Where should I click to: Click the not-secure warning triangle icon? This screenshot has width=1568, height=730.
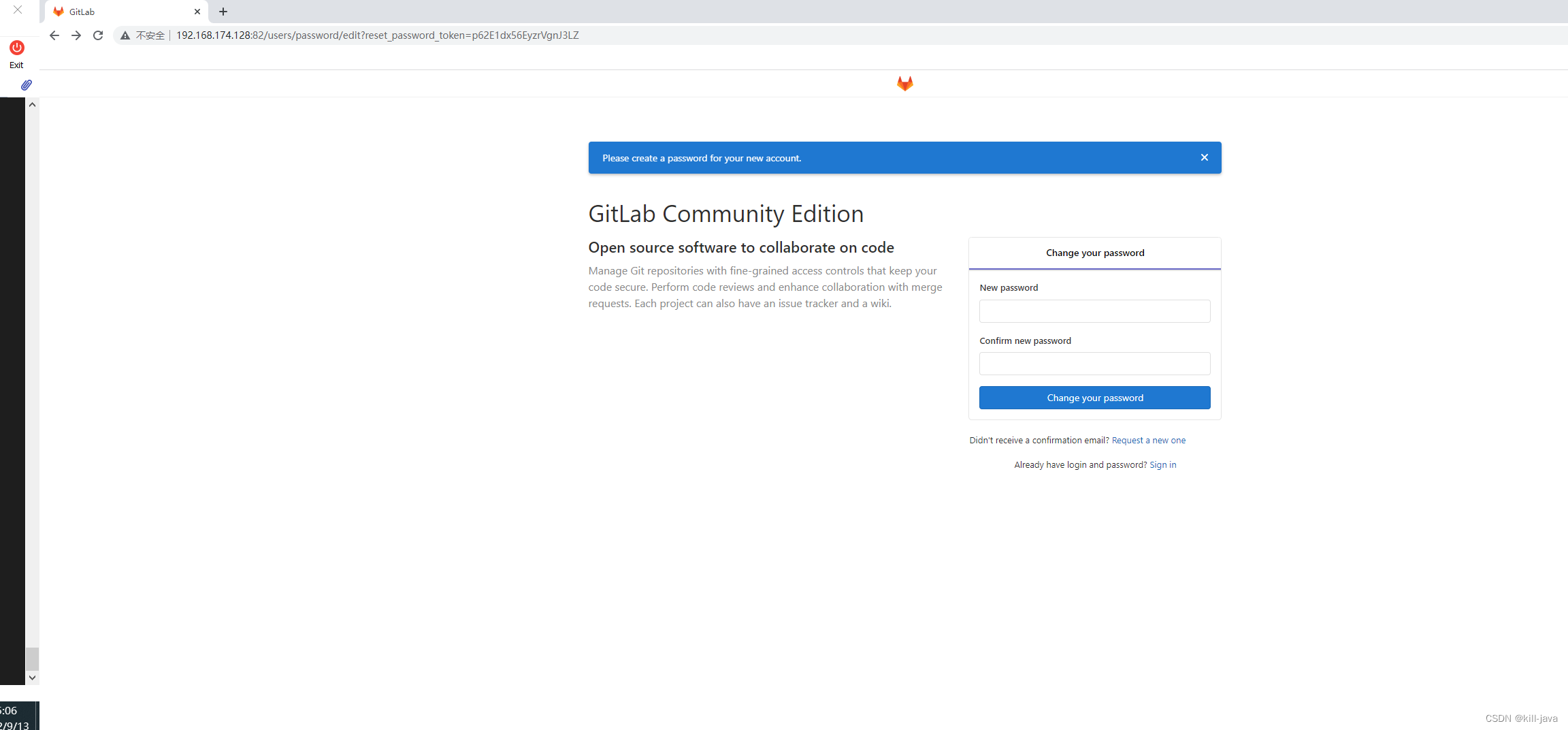click(x=125, y=35)
